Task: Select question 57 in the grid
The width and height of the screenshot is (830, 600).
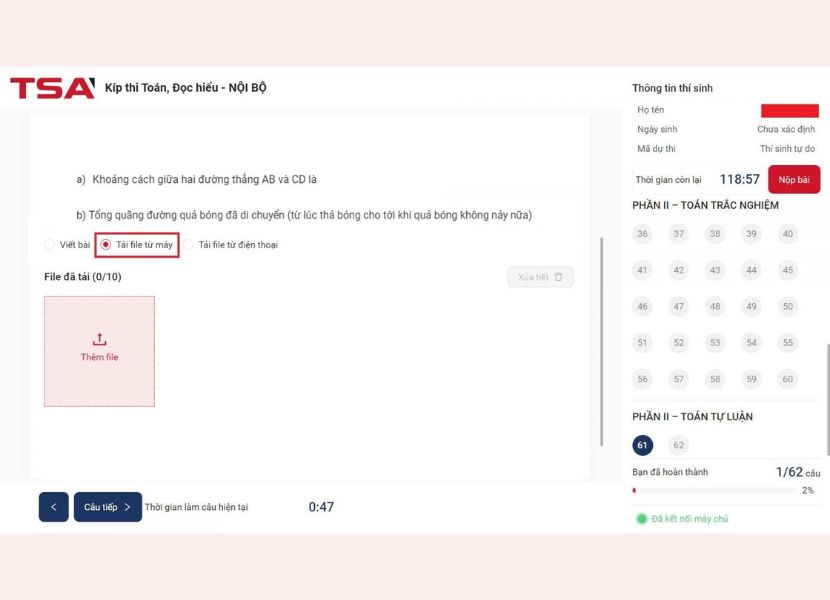Action: click(679, 379)
